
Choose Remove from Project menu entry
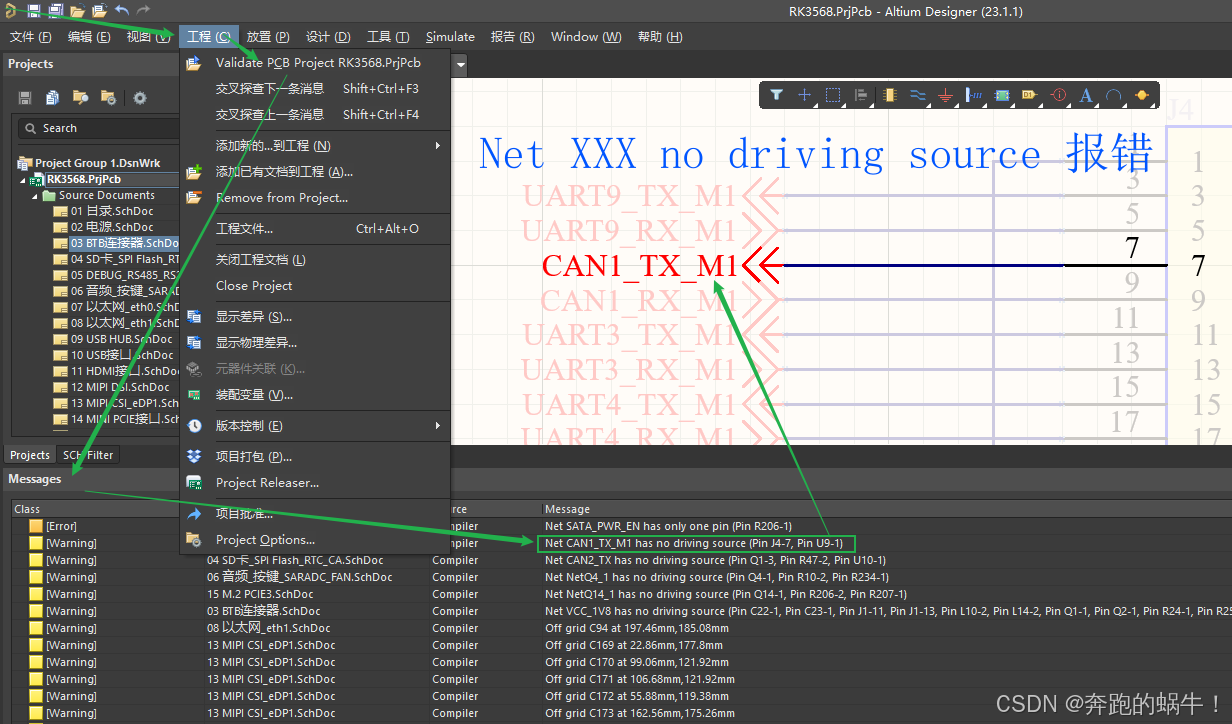315,198
